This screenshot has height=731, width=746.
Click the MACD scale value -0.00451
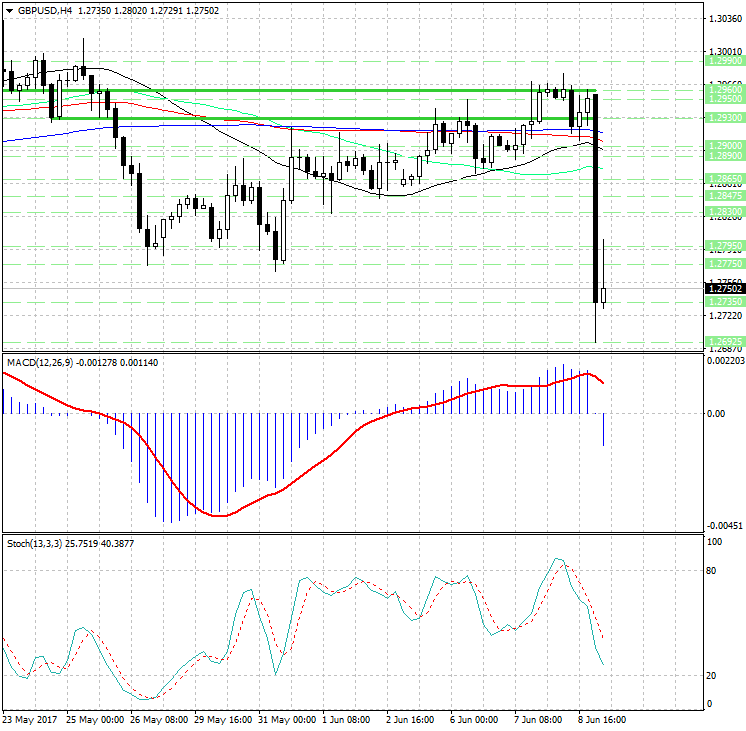tap(725, 526)
